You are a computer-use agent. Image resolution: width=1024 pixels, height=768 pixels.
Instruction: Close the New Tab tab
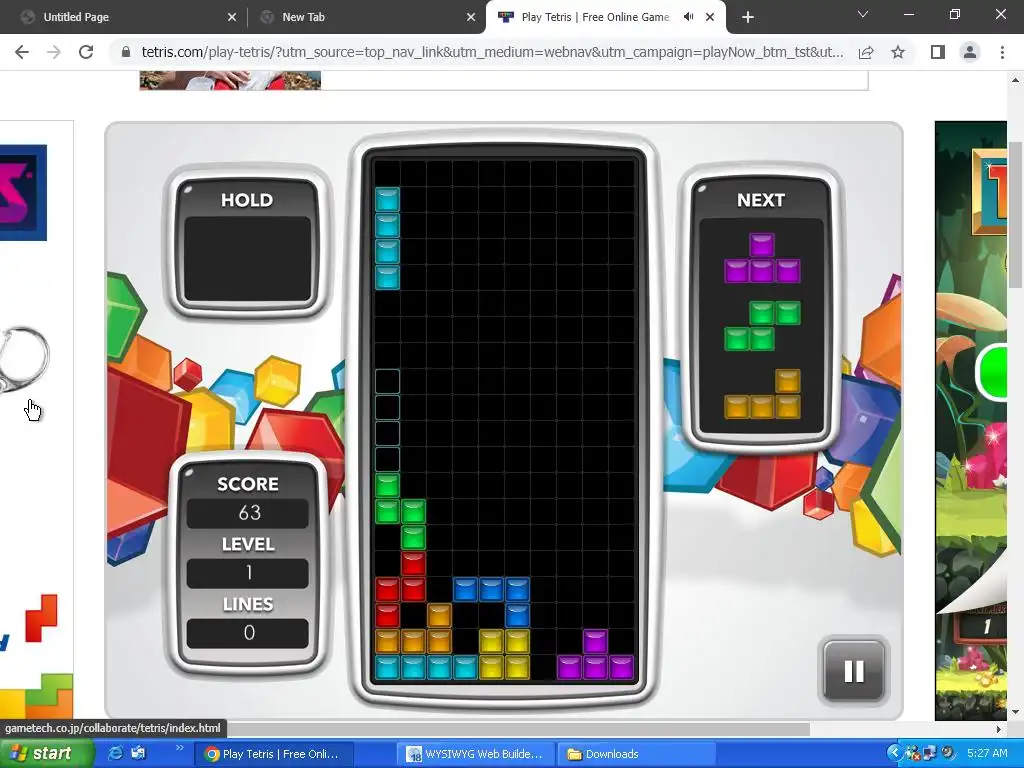pyautogui.click(x=471, y=17)
